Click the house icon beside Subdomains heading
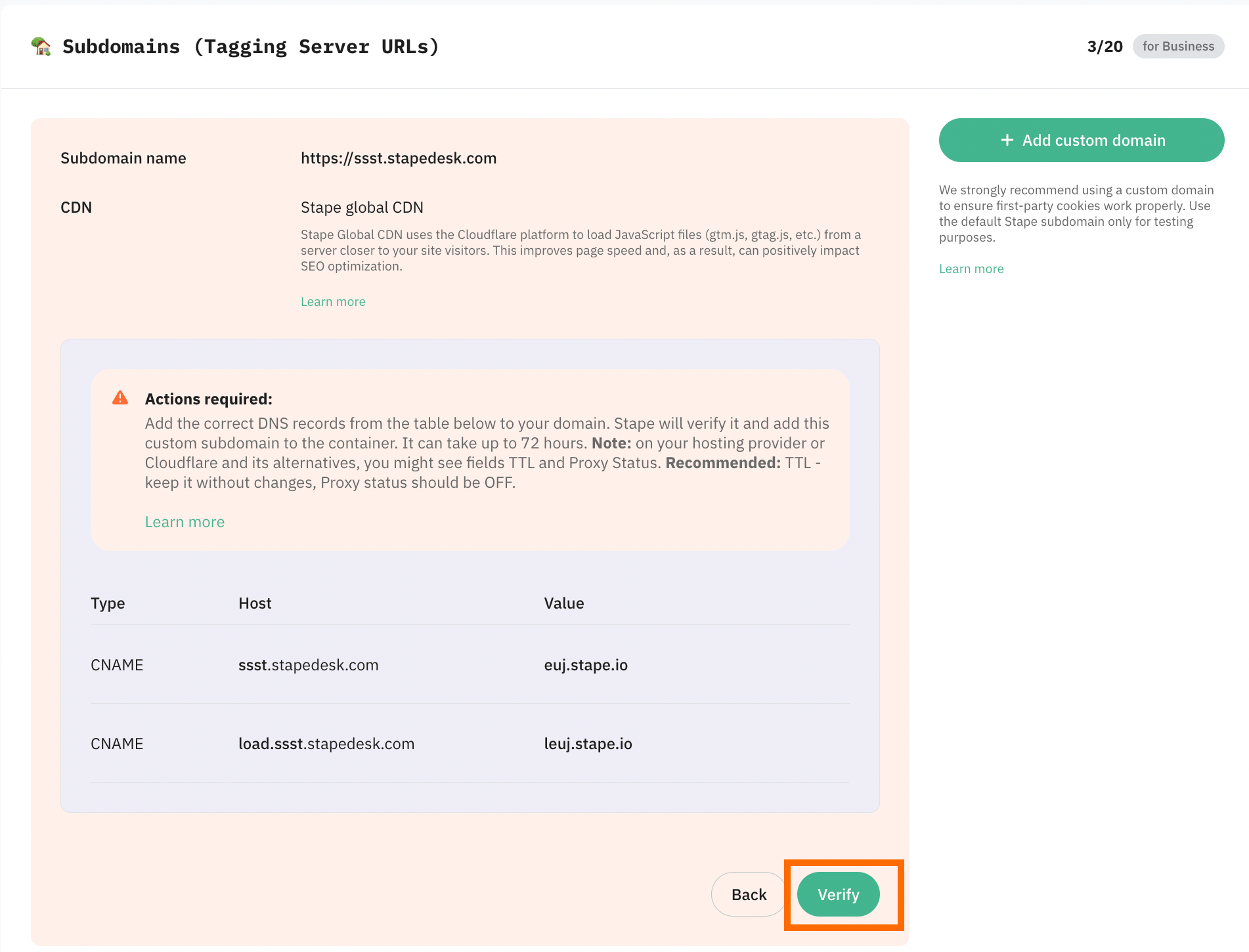The width and height of the screenshot is (1249, 952). [41, 46]
